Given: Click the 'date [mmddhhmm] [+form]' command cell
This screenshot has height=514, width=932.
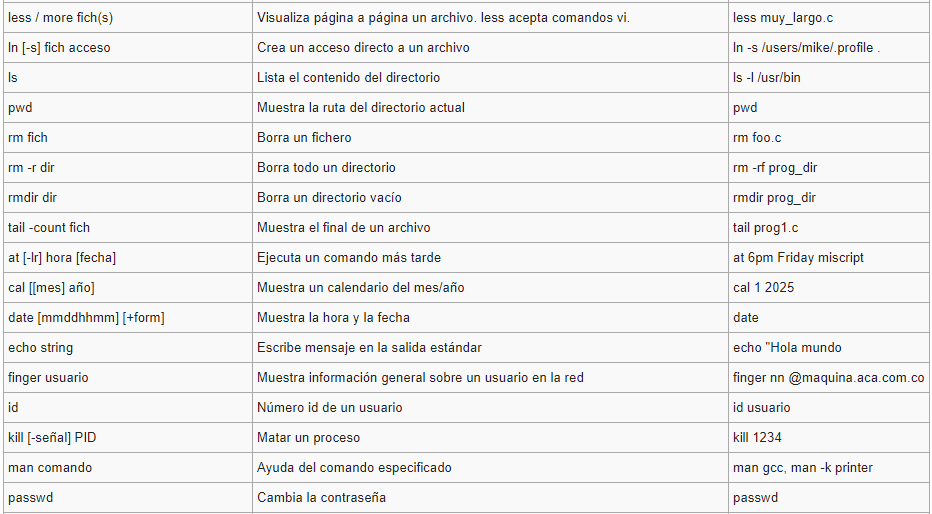Looking at the screenshot, I should (x=86, y=318).
